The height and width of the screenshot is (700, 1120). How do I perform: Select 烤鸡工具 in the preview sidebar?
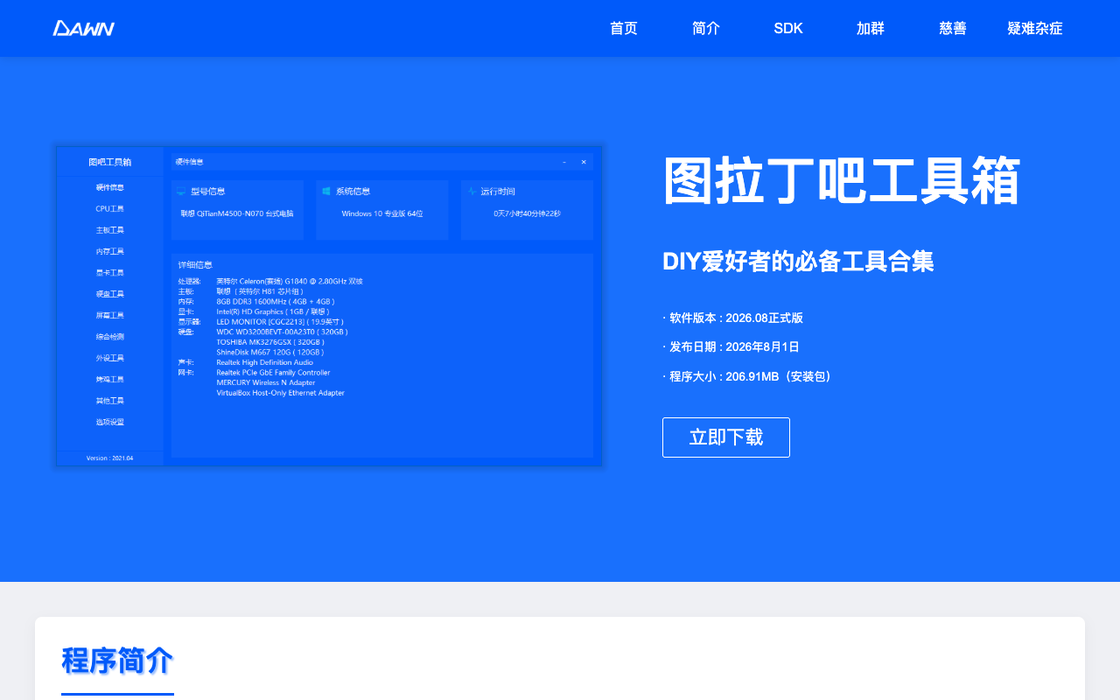[110, 379]
